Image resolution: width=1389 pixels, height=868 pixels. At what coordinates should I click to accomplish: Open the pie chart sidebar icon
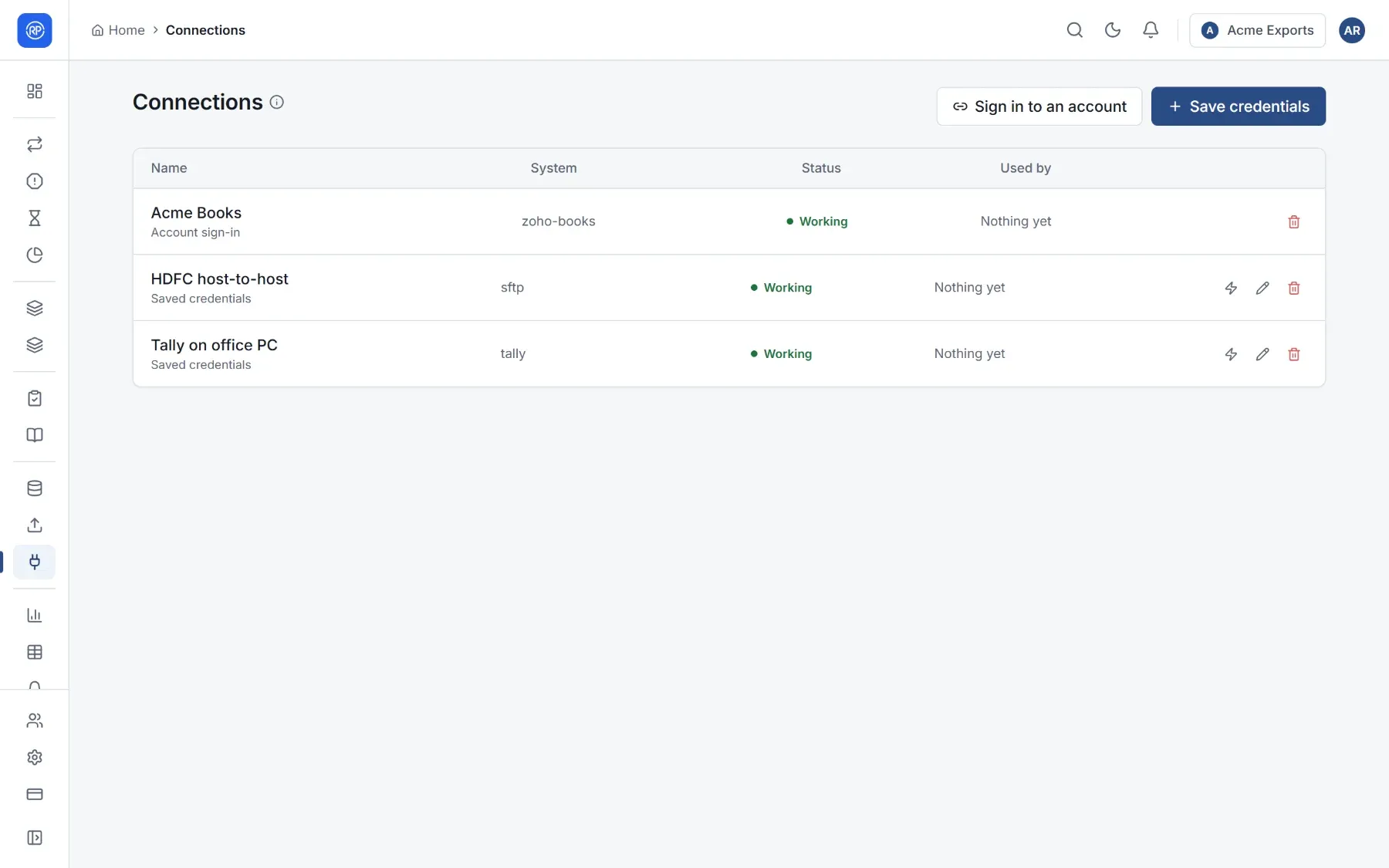(35, 255)
